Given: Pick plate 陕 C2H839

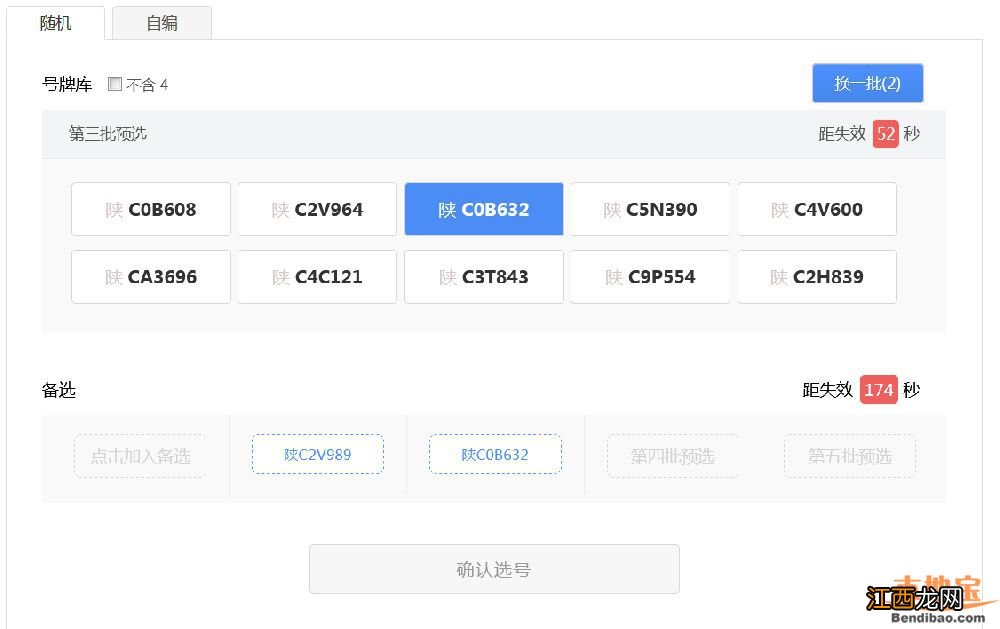Looking at the screenshot, I should (817, 277).
